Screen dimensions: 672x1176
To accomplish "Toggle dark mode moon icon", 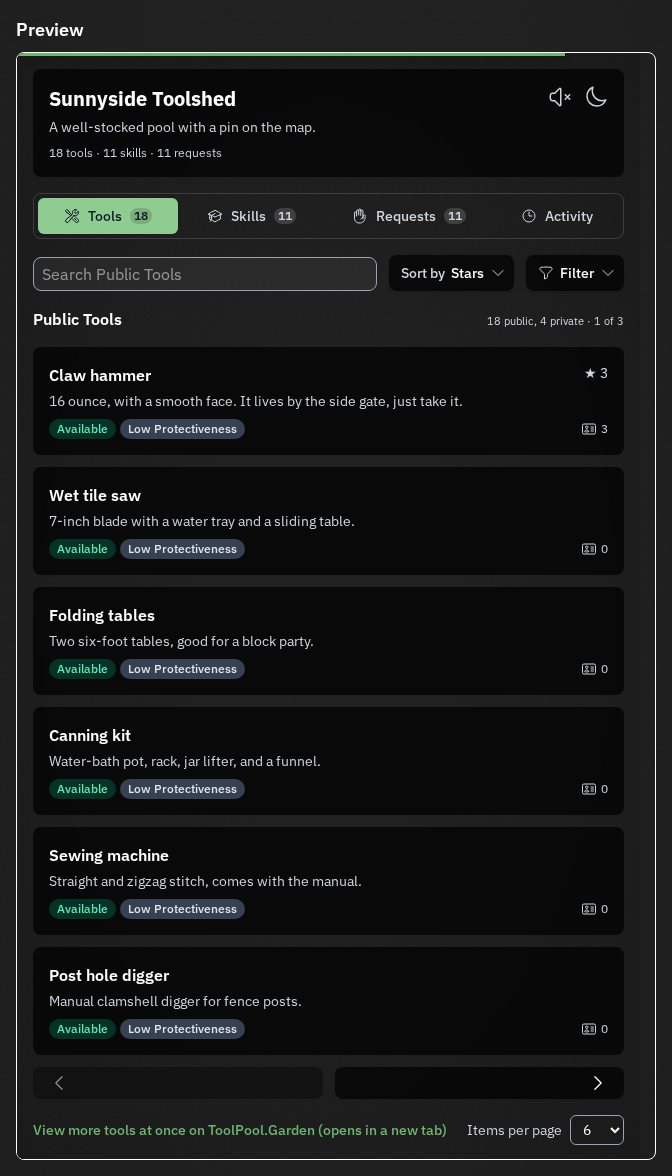I will tap(596, 98).
